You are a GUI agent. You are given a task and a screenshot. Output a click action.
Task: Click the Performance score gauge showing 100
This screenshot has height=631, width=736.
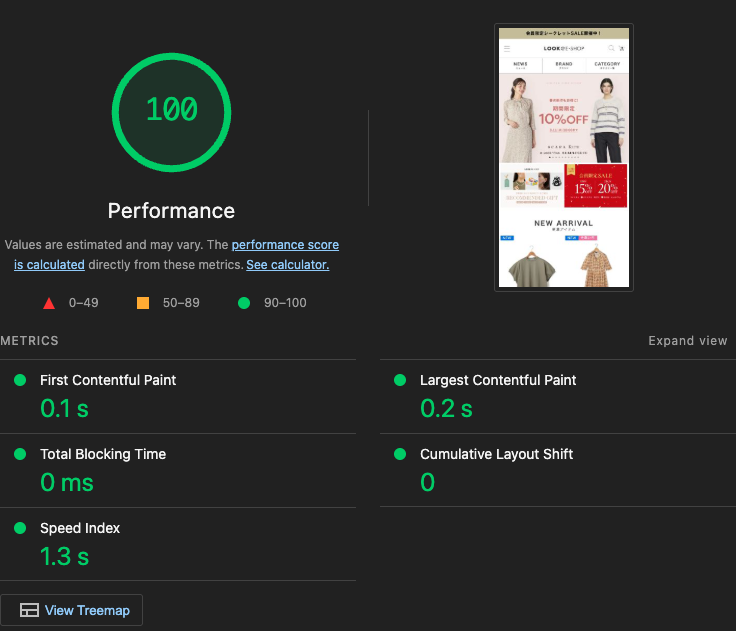172,110
